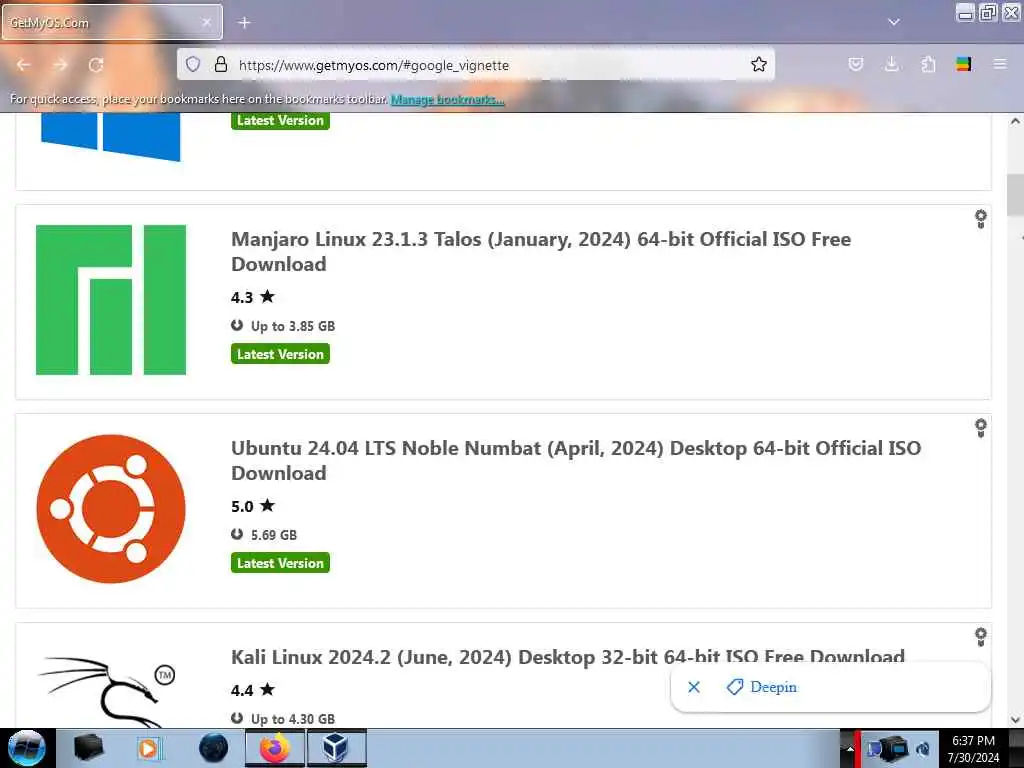Click the 'Up to 3.85 GB' size text
Image resolution: width=1024 pixels, height=768 pixels.
click(x=293, y=326)
